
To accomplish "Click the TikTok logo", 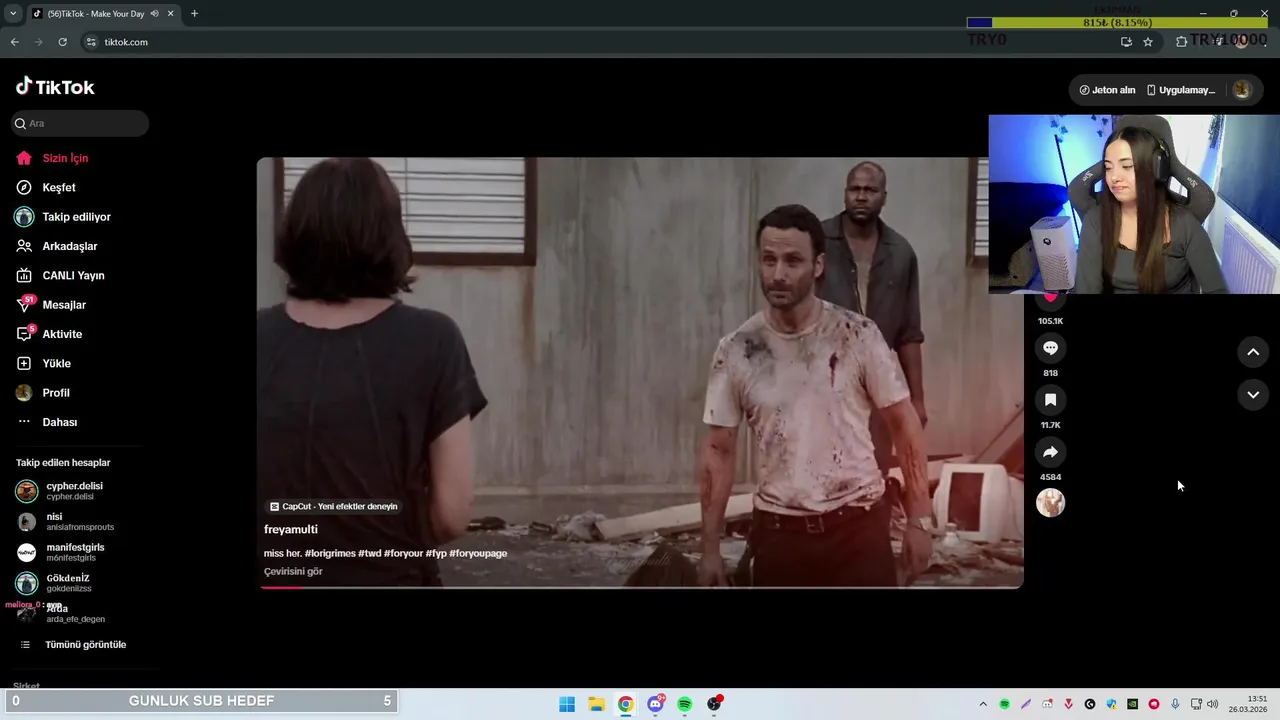I will pos(55,87).
